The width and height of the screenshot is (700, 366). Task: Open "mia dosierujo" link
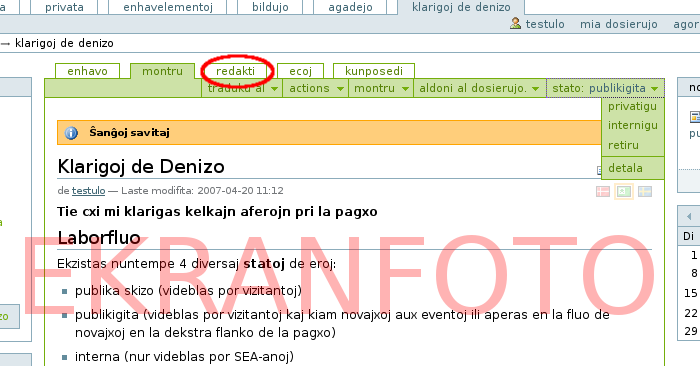(618, 24)
